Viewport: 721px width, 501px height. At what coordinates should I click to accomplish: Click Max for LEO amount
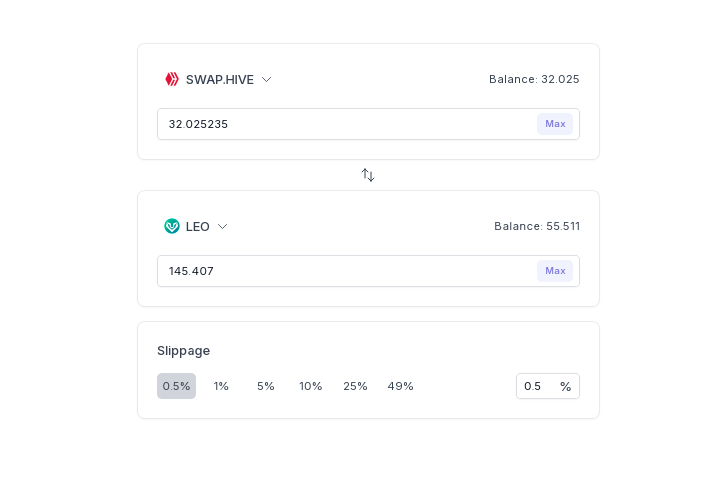point(555,271)
